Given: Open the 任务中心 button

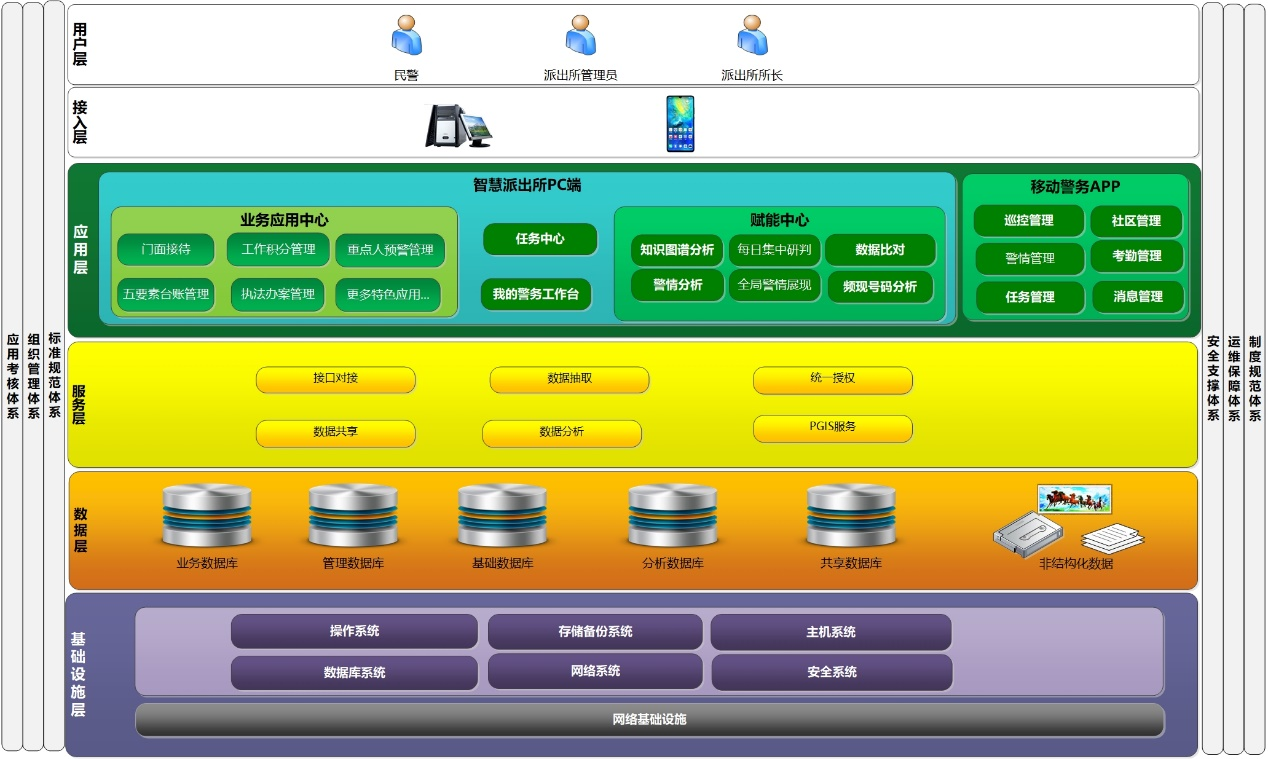Looking at the screenshot, I should [540, 239].
